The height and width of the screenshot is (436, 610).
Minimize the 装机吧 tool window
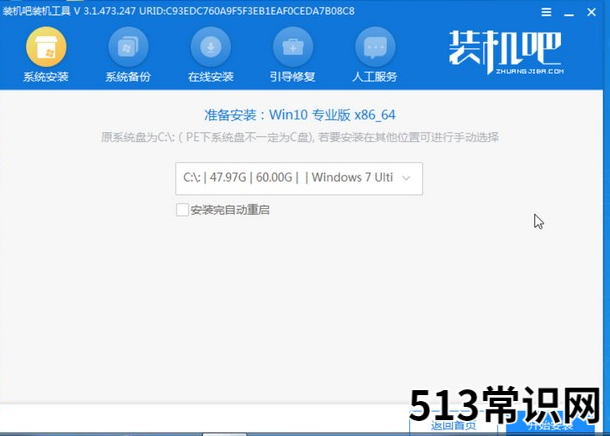pos(569,13)
